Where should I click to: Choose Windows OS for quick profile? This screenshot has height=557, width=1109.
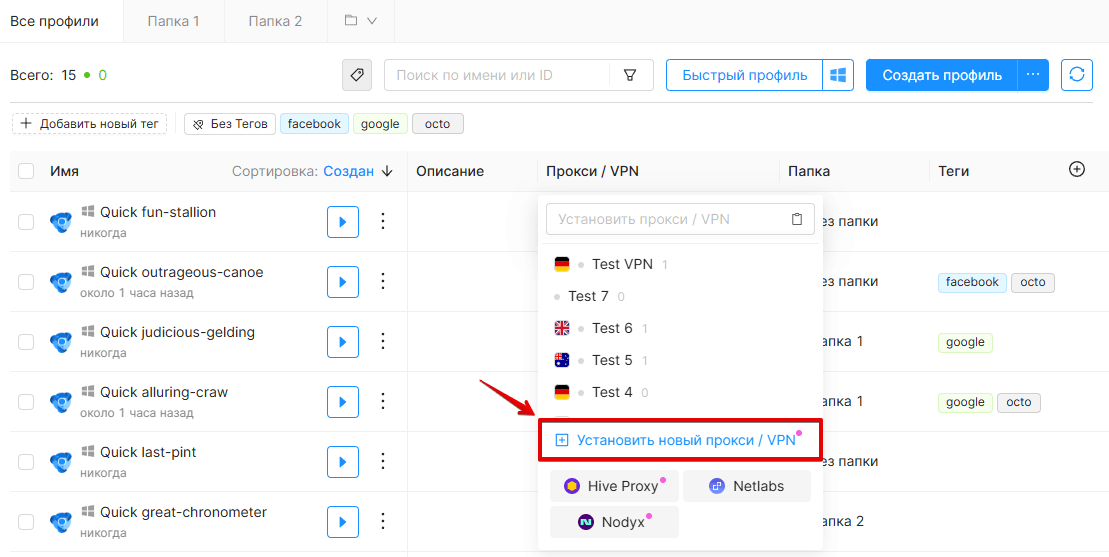pos(838,75)
